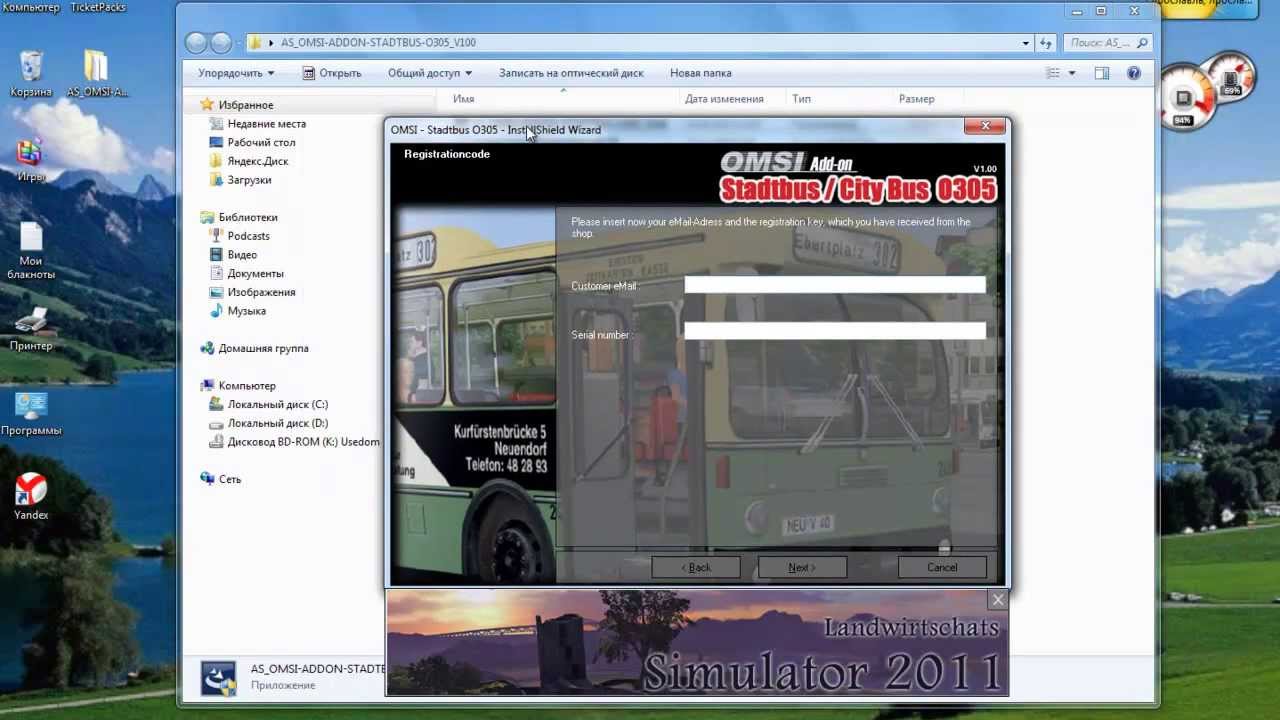Click the Explorer back navigation arrow
1280x720 pixels.
point(196,43)
